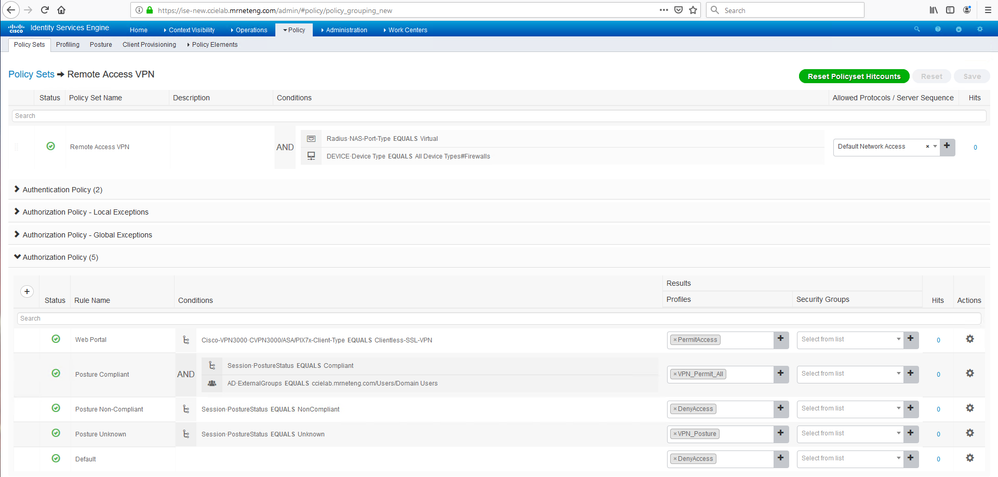Open the Policy menu
This screenshot has width=998, height=477.
tap(294, 30)
